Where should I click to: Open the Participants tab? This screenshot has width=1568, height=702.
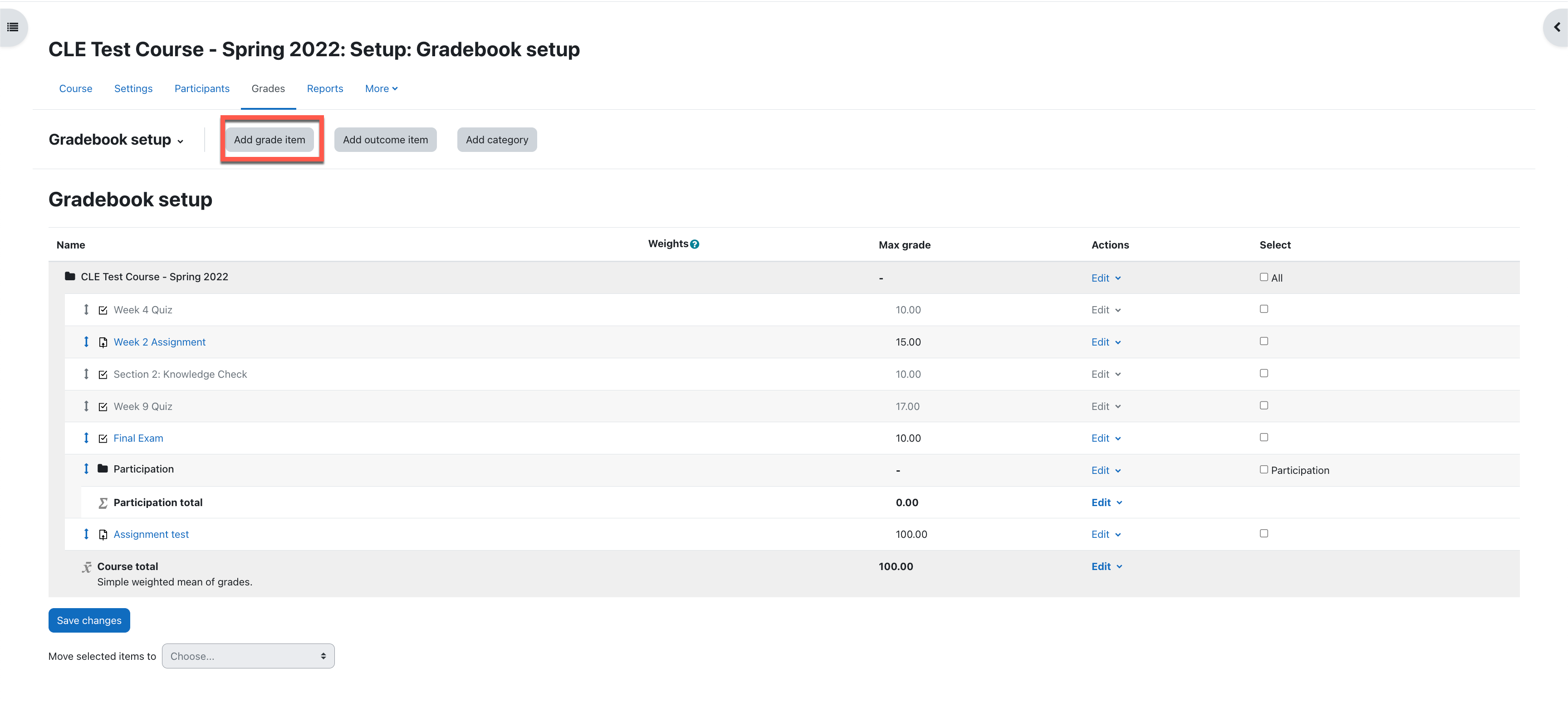[x=202, y=89]
